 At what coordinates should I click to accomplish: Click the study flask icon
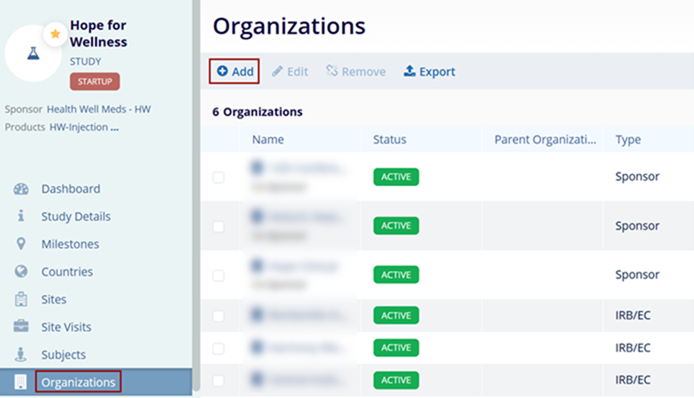click(x=33, y=54)
